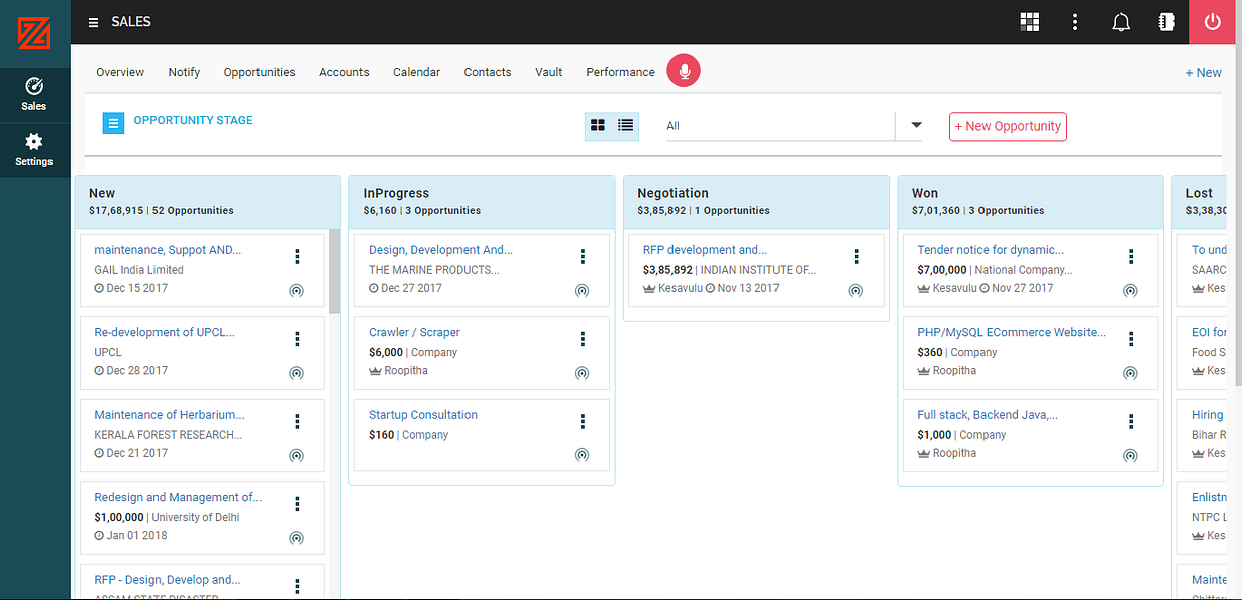Open options menu for maintenance, Suppot AND card
The width and height of the screenshot is (1242, 600).
click(297, 257)
